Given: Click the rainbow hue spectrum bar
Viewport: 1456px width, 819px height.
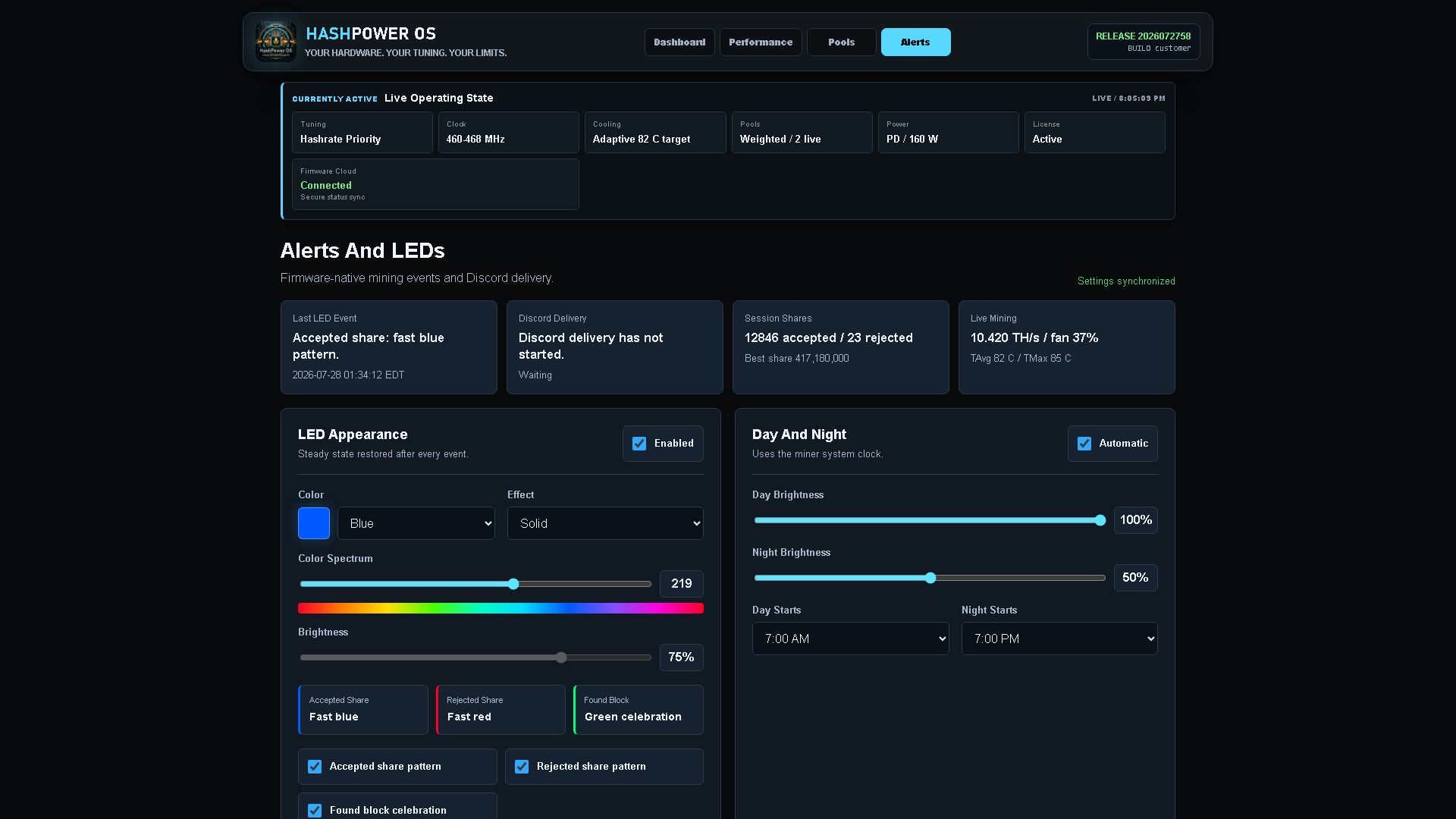Looking at the screenshot, I should [x=500, y=608].
